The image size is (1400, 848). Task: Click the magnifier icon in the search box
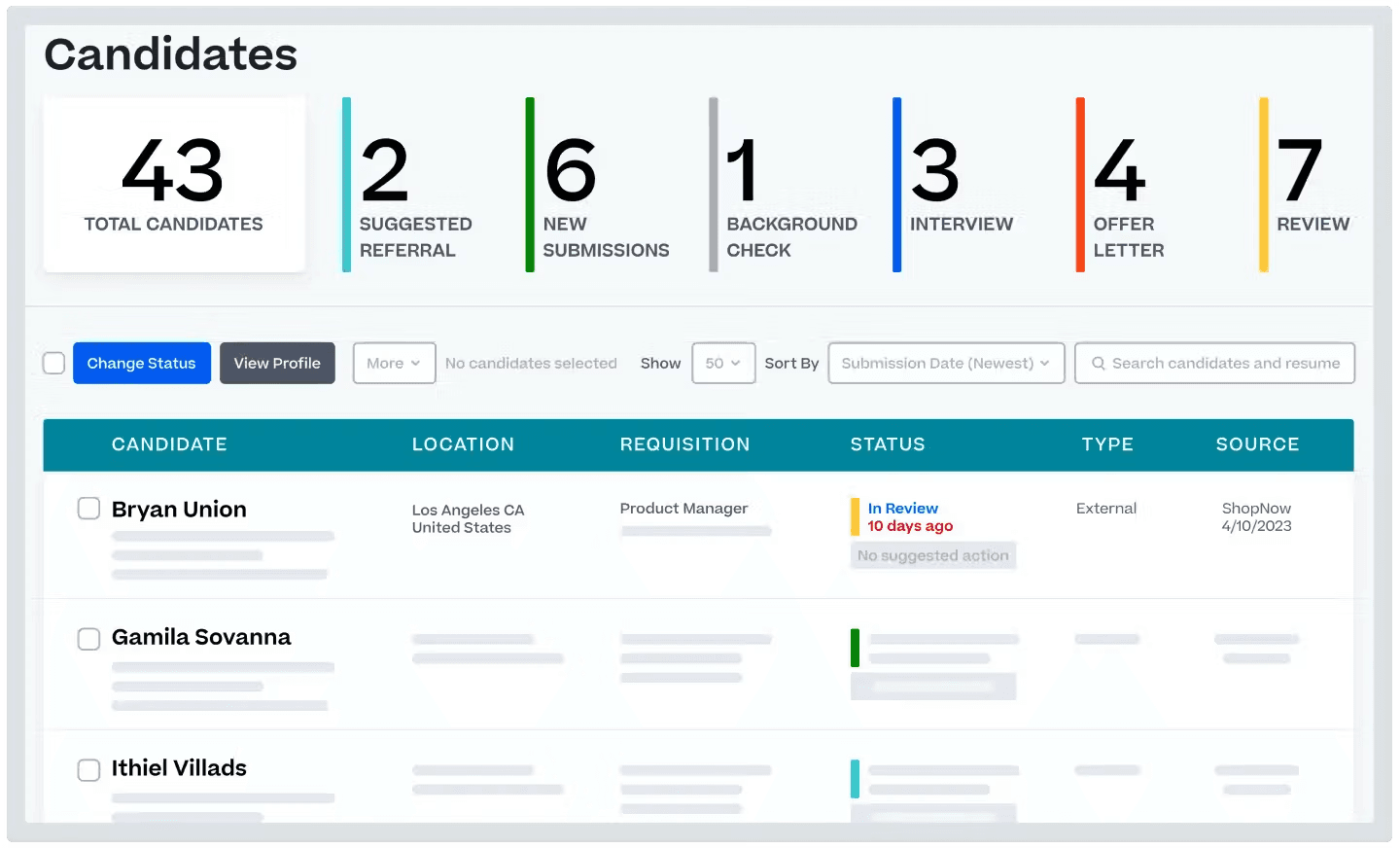coord(1098,363)
